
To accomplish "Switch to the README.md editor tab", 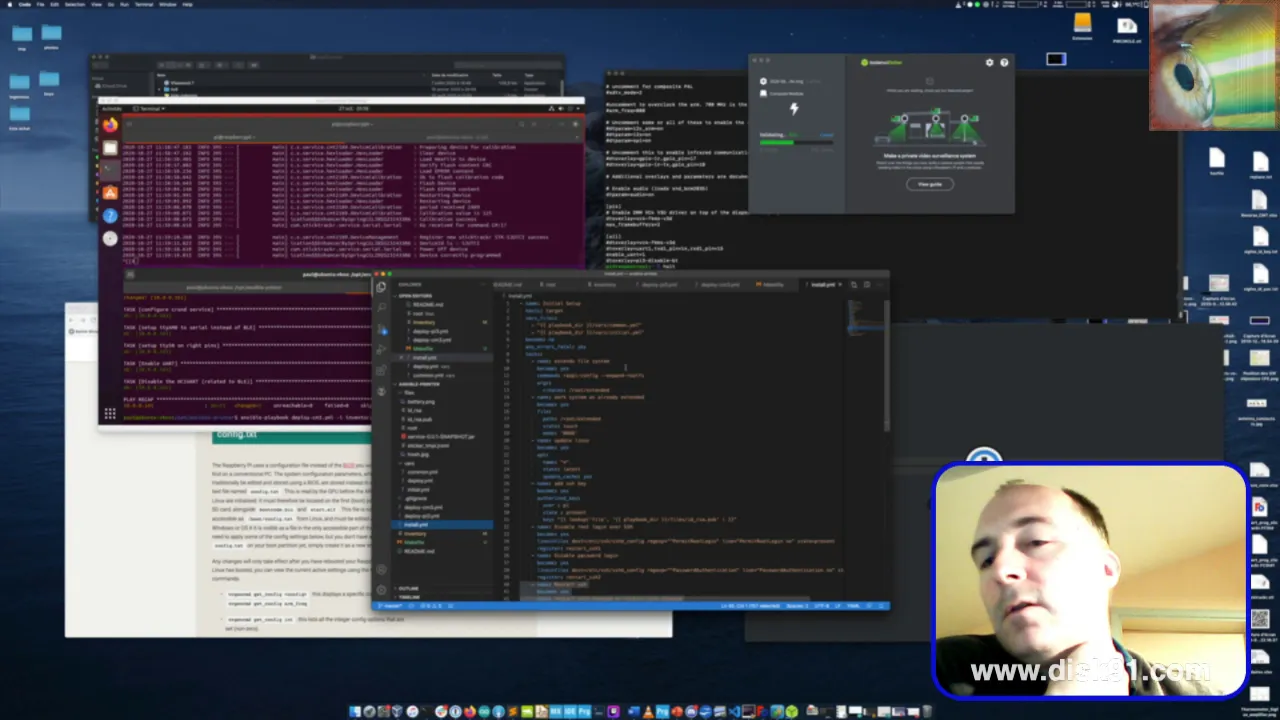I will [508, 284].
